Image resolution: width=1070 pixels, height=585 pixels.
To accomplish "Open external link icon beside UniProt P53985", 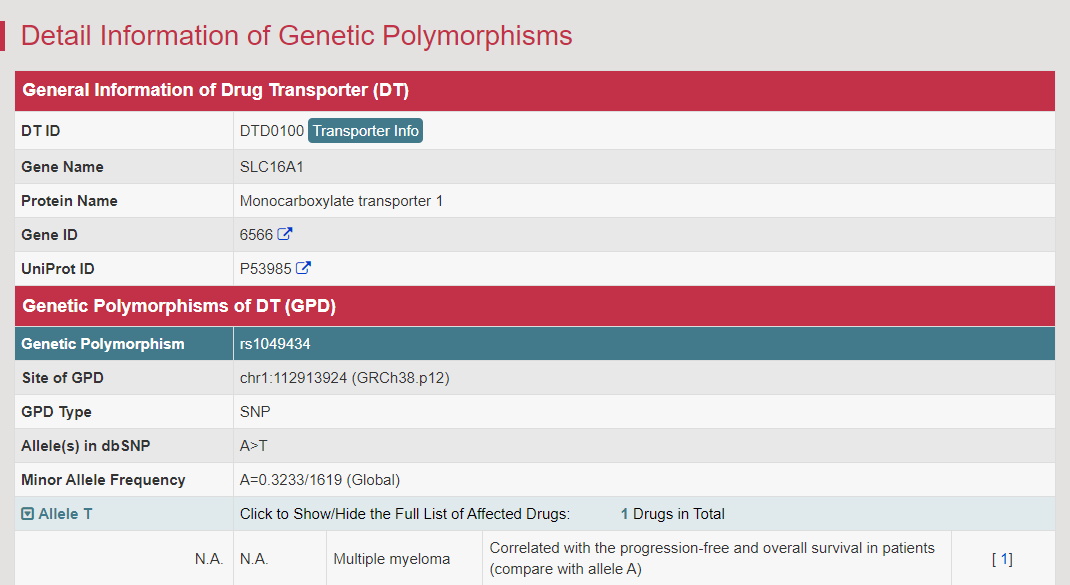I will click(x=303, y=268).
